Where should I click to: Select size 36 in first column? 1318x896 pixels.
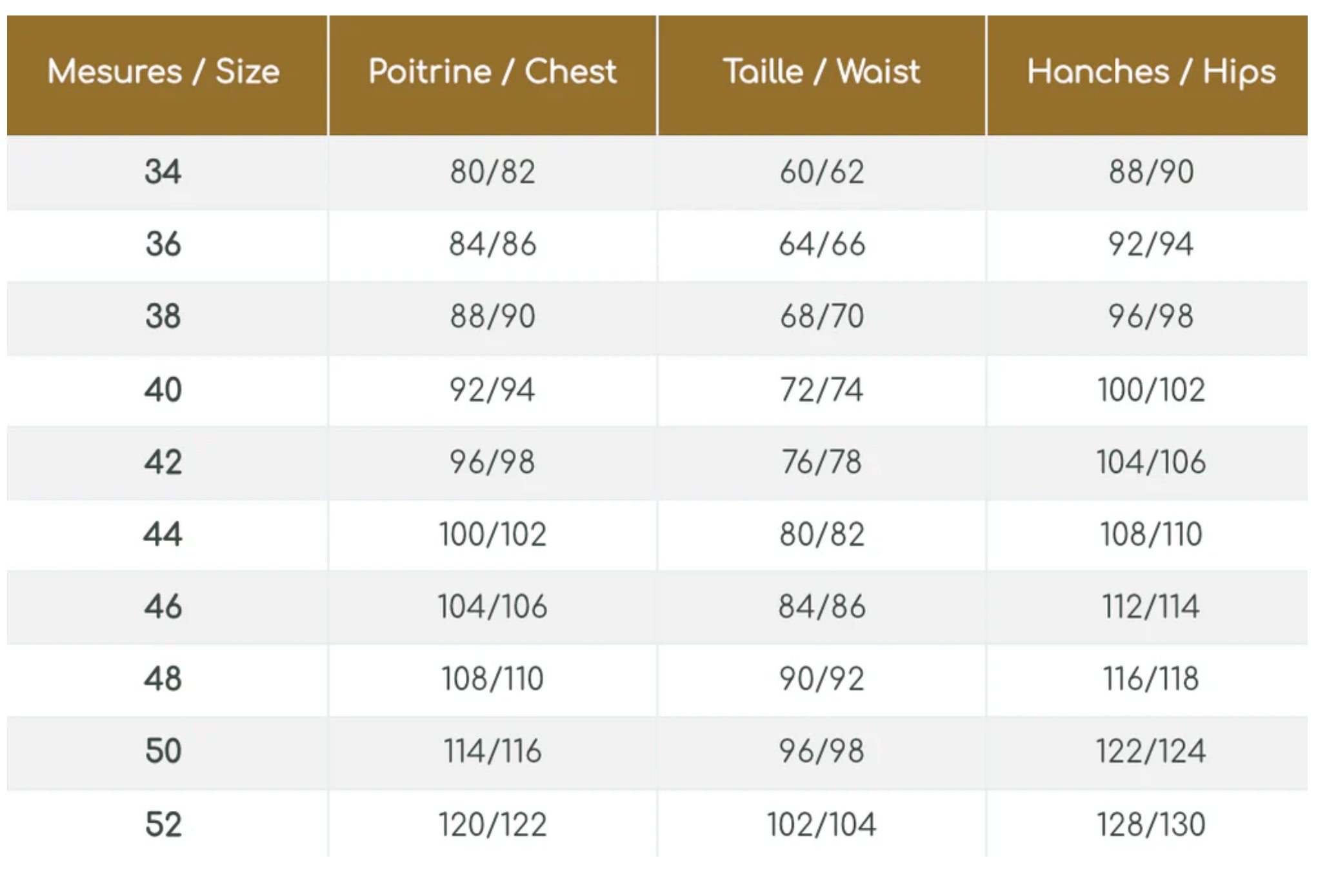pyautogui.click(x=163, y=244)
